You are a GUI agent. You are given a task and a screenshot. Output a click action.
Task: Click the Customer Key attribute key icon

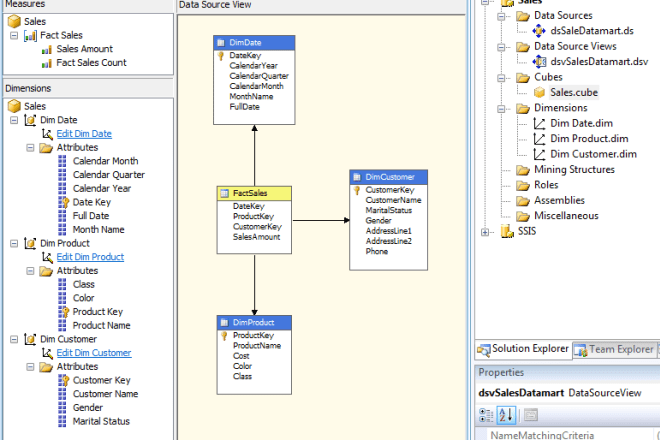coord(63,381)
